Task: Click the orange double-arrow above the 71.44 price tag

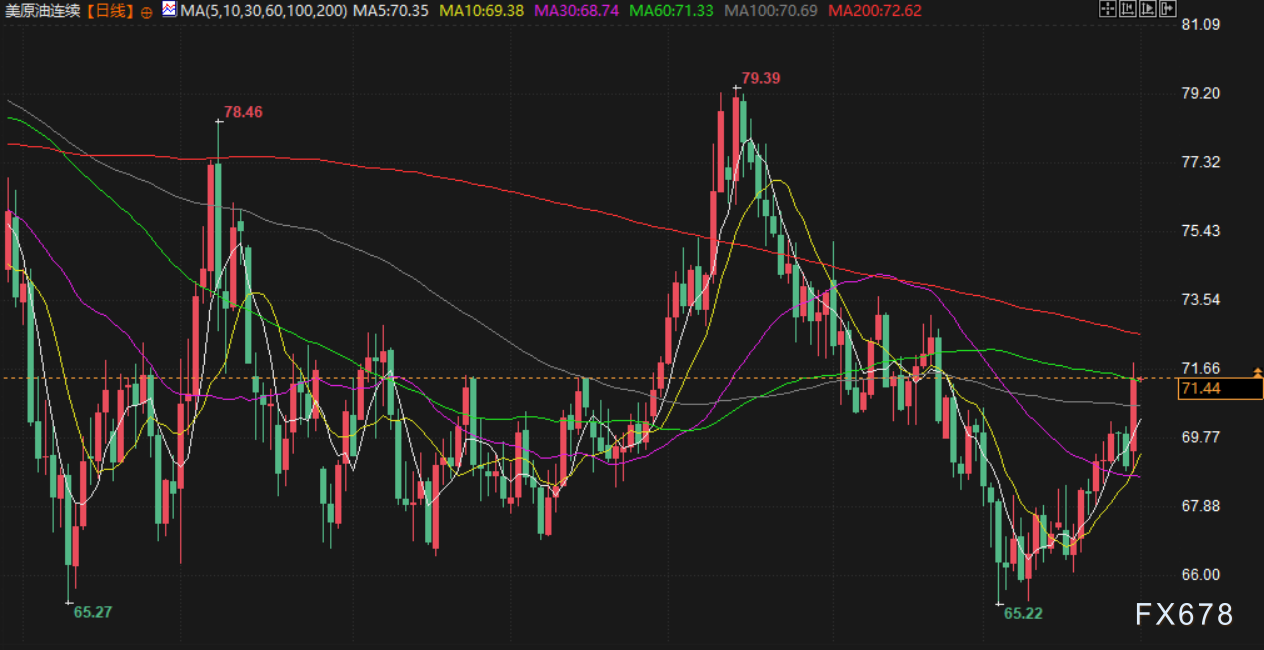Action: point(1257,372)
